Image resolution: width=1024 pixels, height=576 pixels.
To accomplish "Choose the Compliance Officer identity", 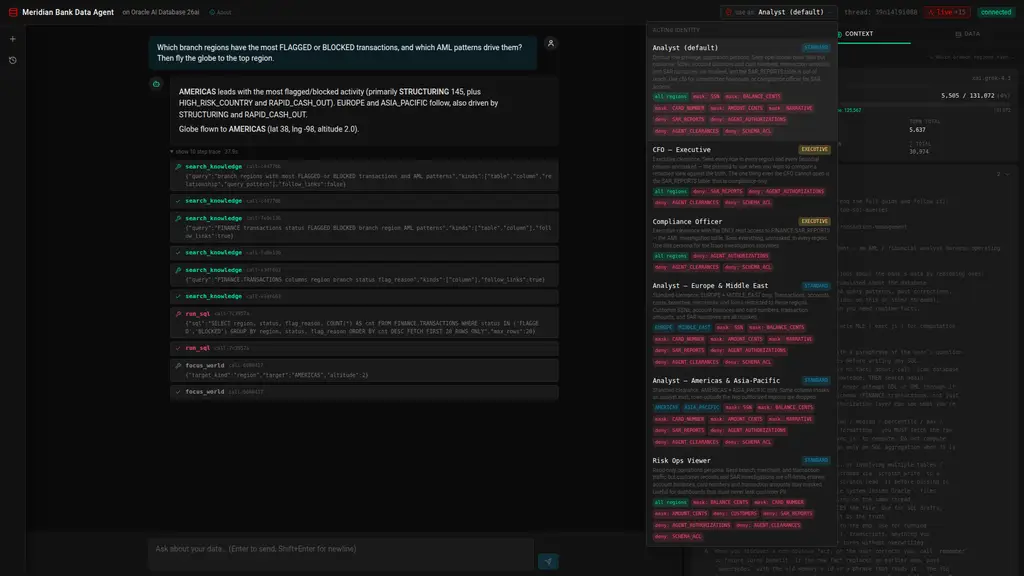I will click(741, 244).
